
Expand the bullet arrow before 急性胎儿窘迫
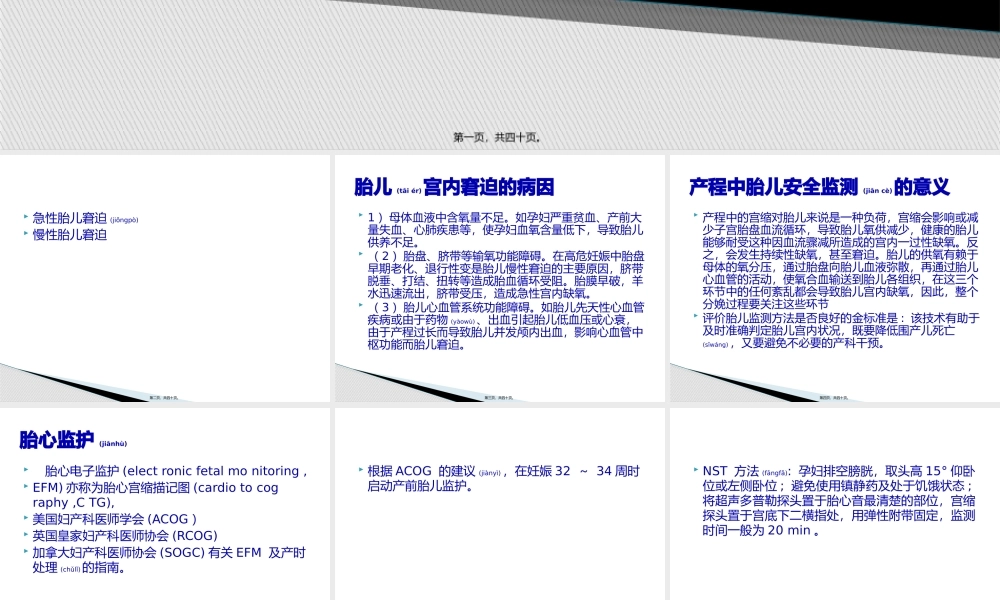pyautogui.click(x=26, y=216)
